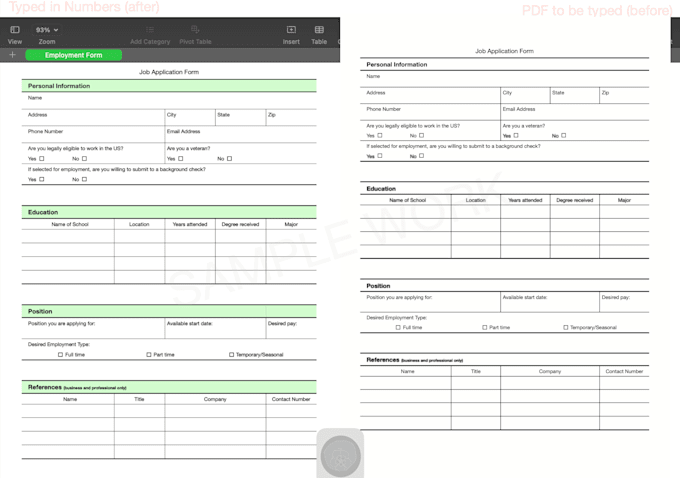
Task: Check Yes for background check in Numbers sheet
Action: [x=42, y=179]
